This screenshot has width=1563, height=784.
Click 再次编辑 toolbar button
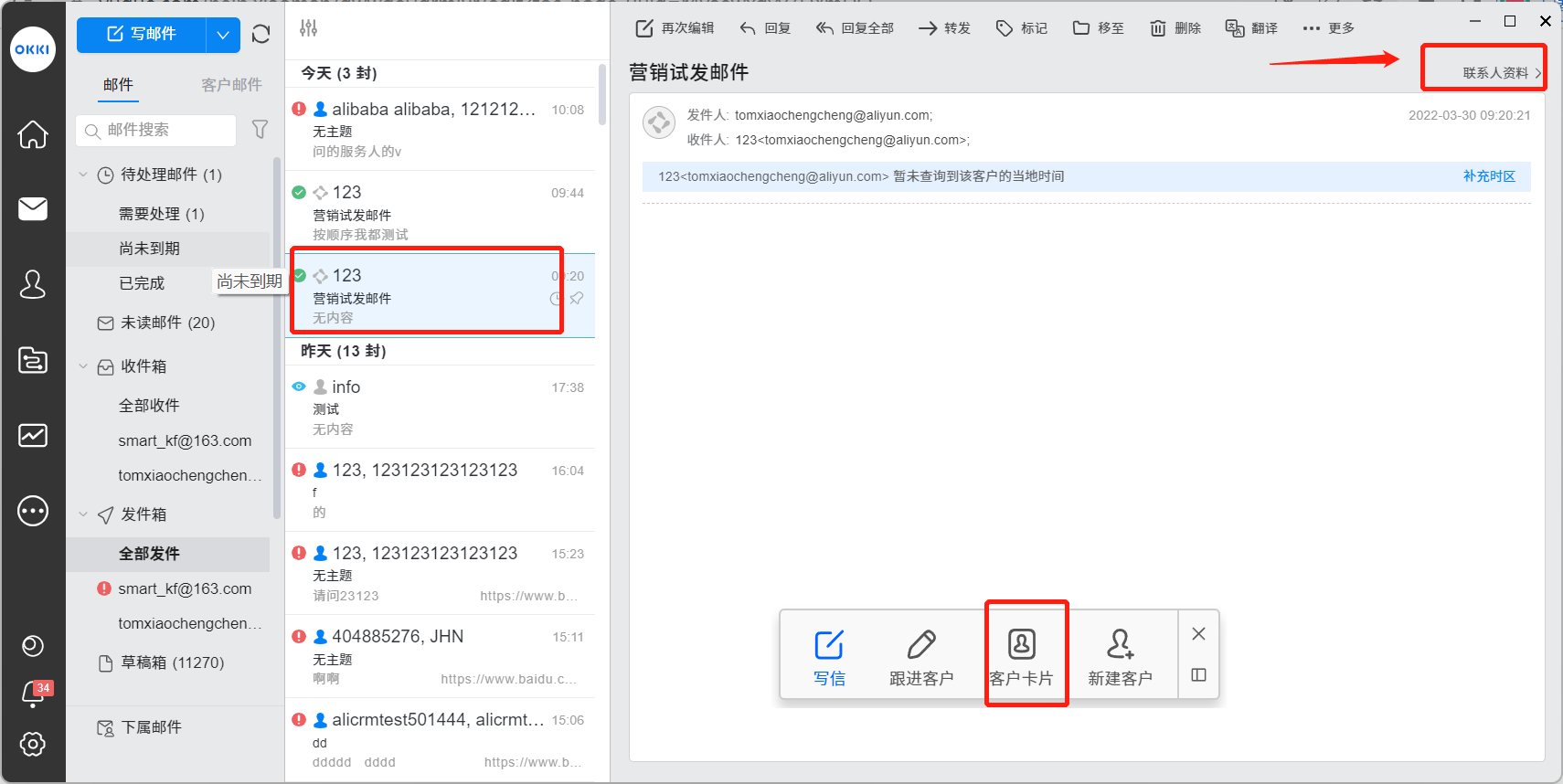(x=675, y=28)
